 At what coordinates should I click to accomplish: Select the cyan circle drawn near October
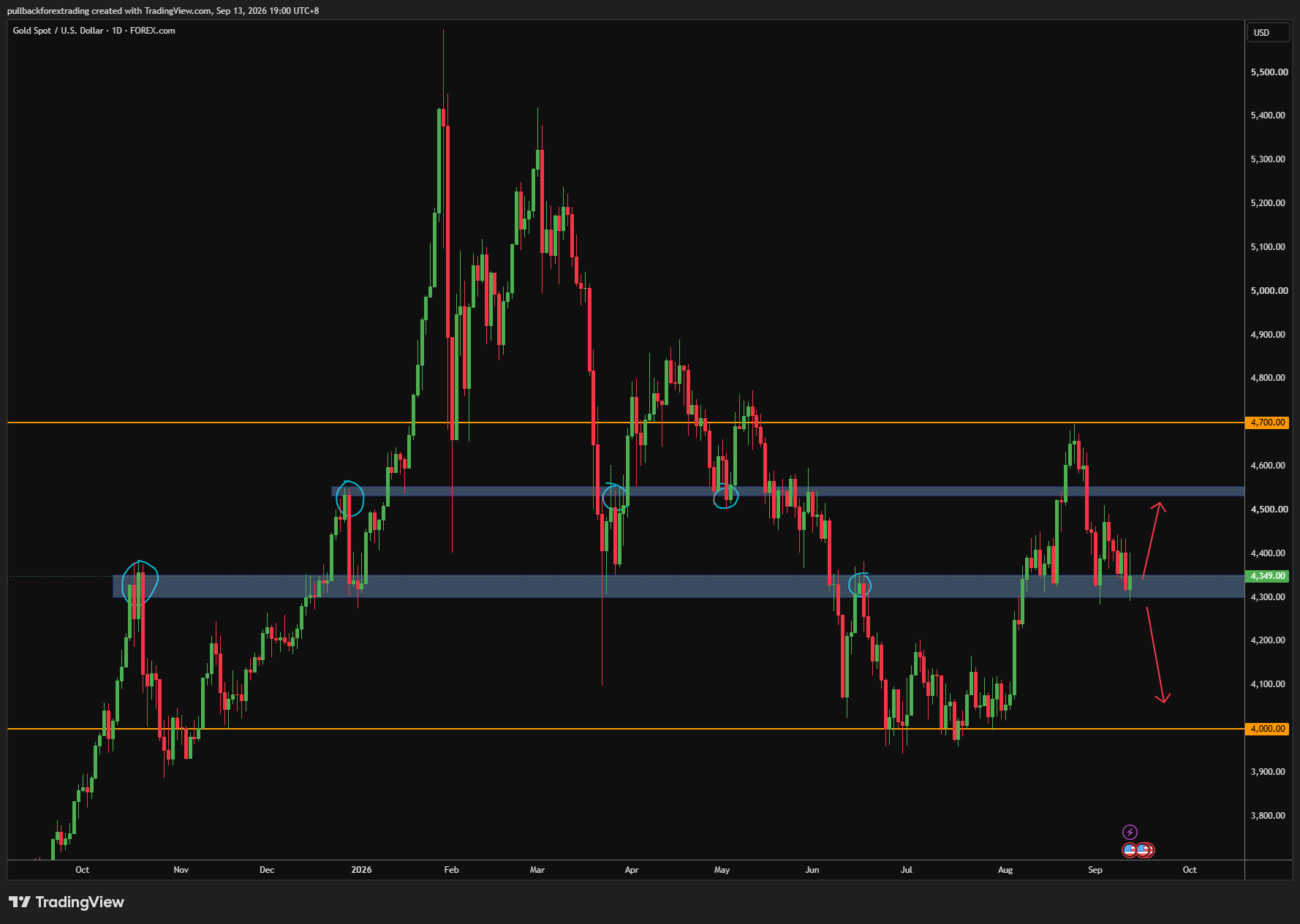click(x=140, y=583)
